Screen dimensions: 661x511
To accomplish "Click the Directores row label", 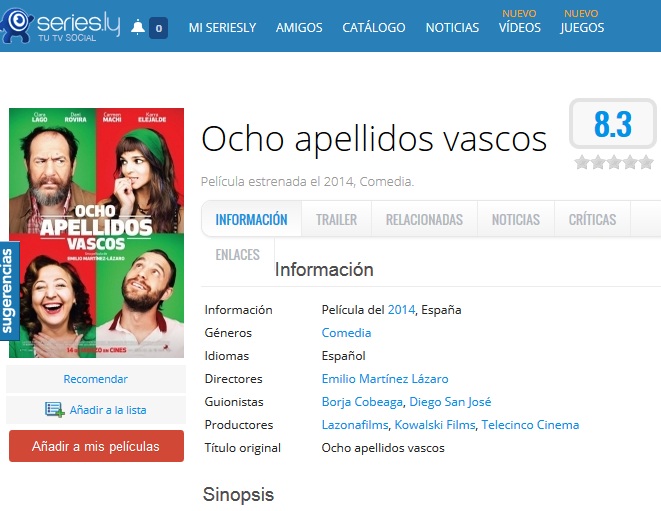I will [x=233, y=379].
